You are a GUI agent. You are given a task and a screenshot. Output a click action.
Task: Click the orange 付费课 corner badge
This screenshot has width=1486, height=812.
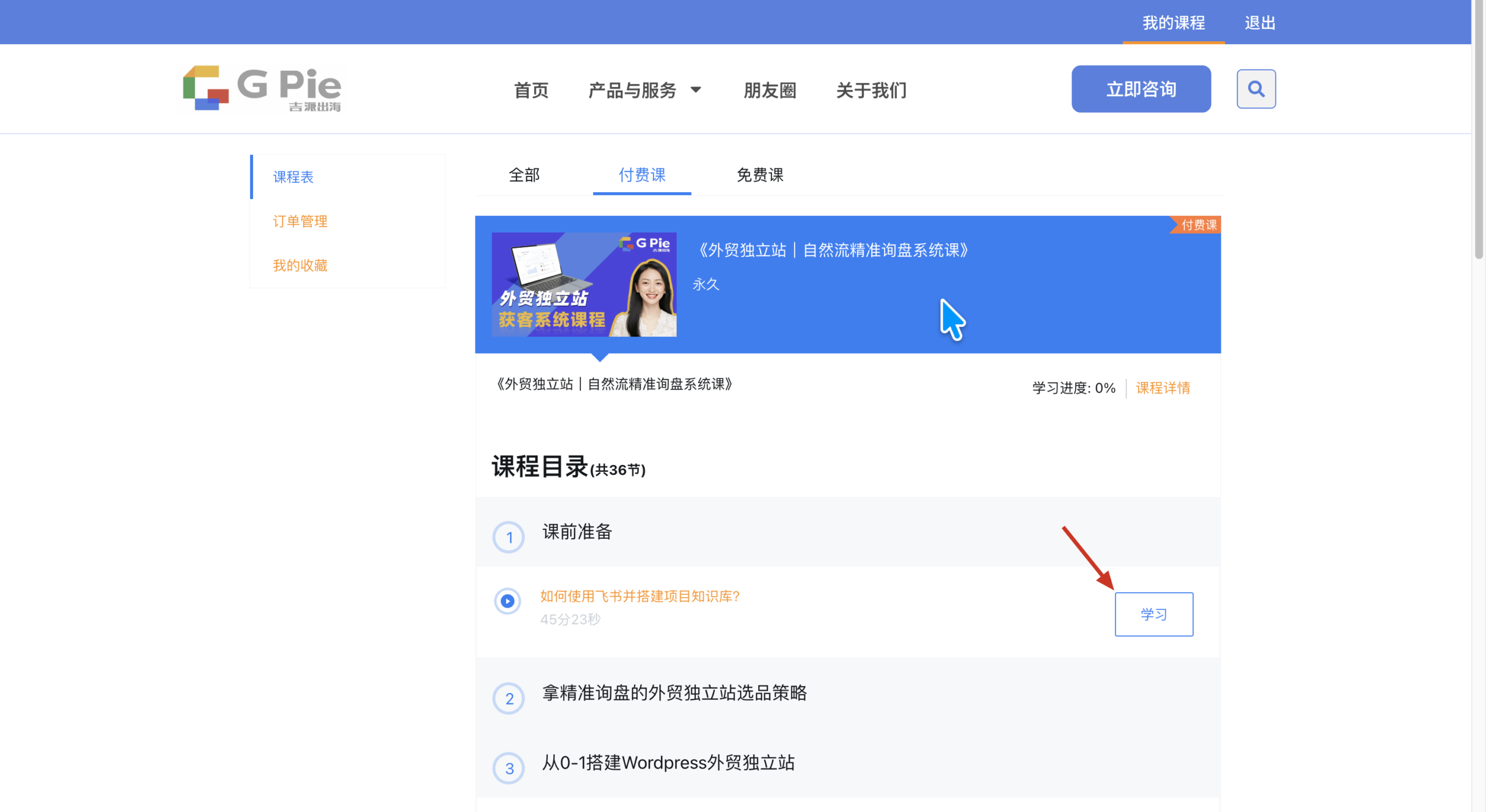tap(1198, 225)
